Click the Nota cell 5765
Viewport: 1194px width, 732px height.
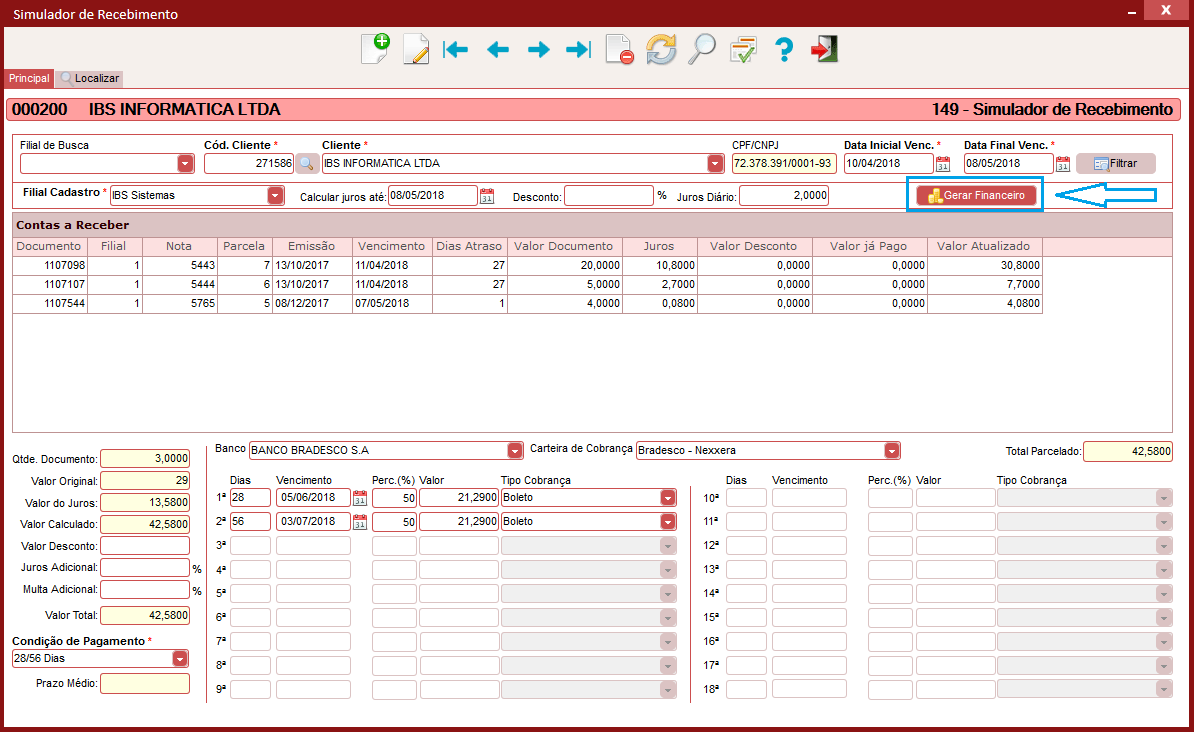tap(179, 304)
